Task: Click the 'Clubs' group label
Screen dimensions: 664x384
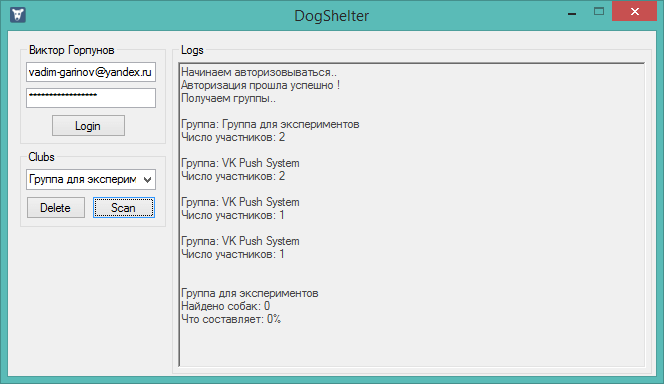Action: click(41, 157)
